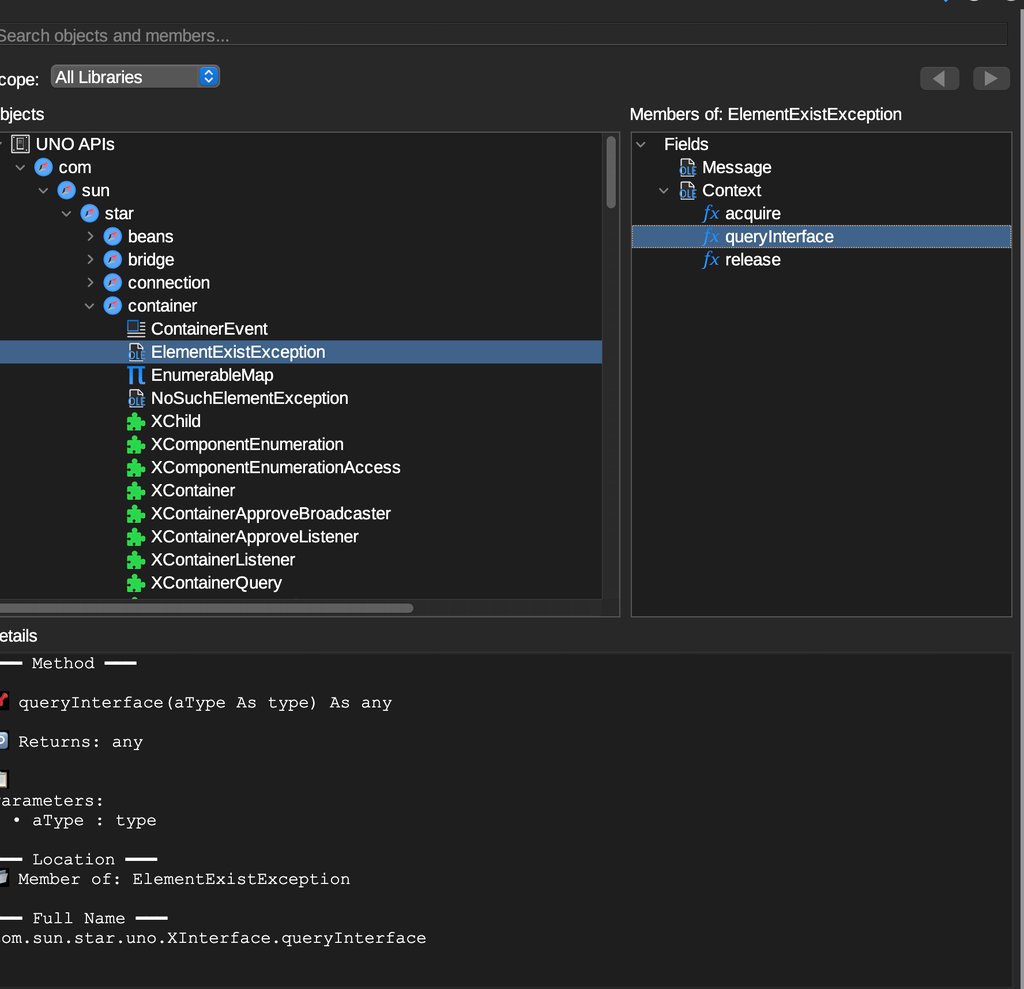This screenshot has height=989, width=1024.
Task: Click the EnumerableMap pi icon
Action: tap(136, 375)
